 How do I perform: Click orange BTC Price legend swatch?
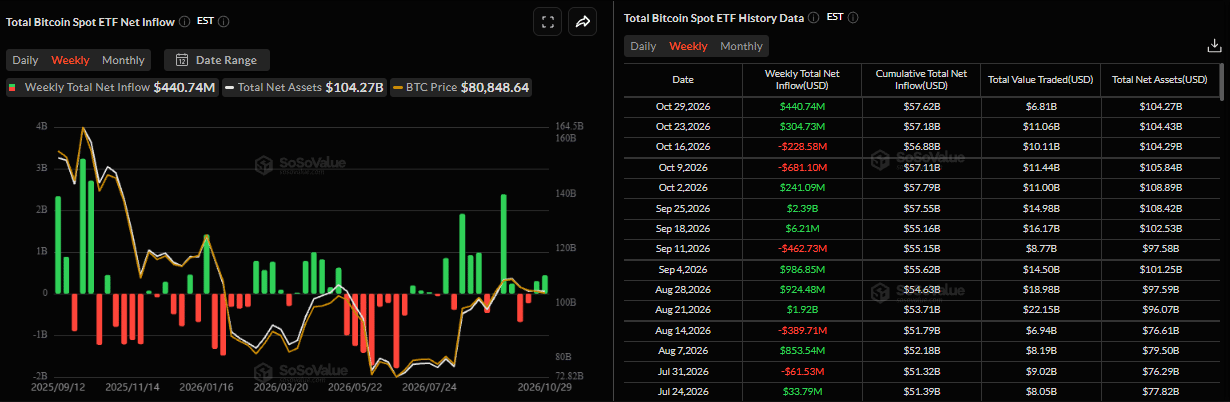click(398, 87)
